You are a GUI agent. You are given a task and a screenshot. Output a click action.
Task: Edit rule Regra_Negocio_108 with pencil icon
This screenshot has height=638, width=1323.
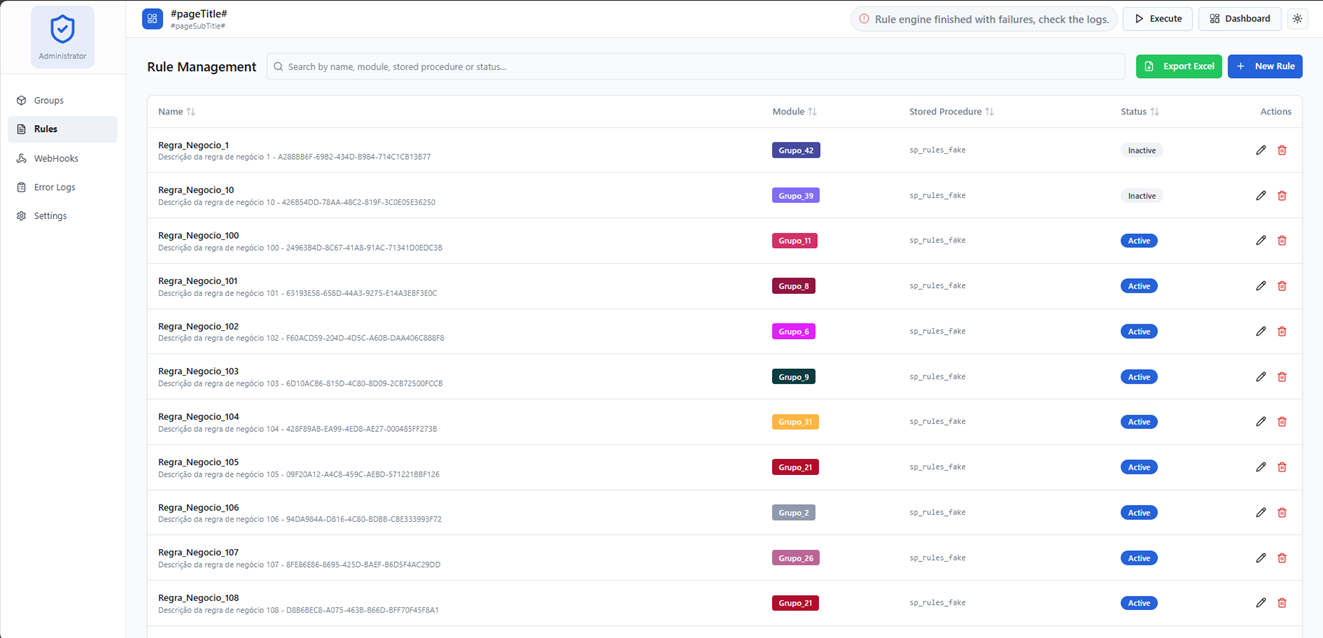1261,603
